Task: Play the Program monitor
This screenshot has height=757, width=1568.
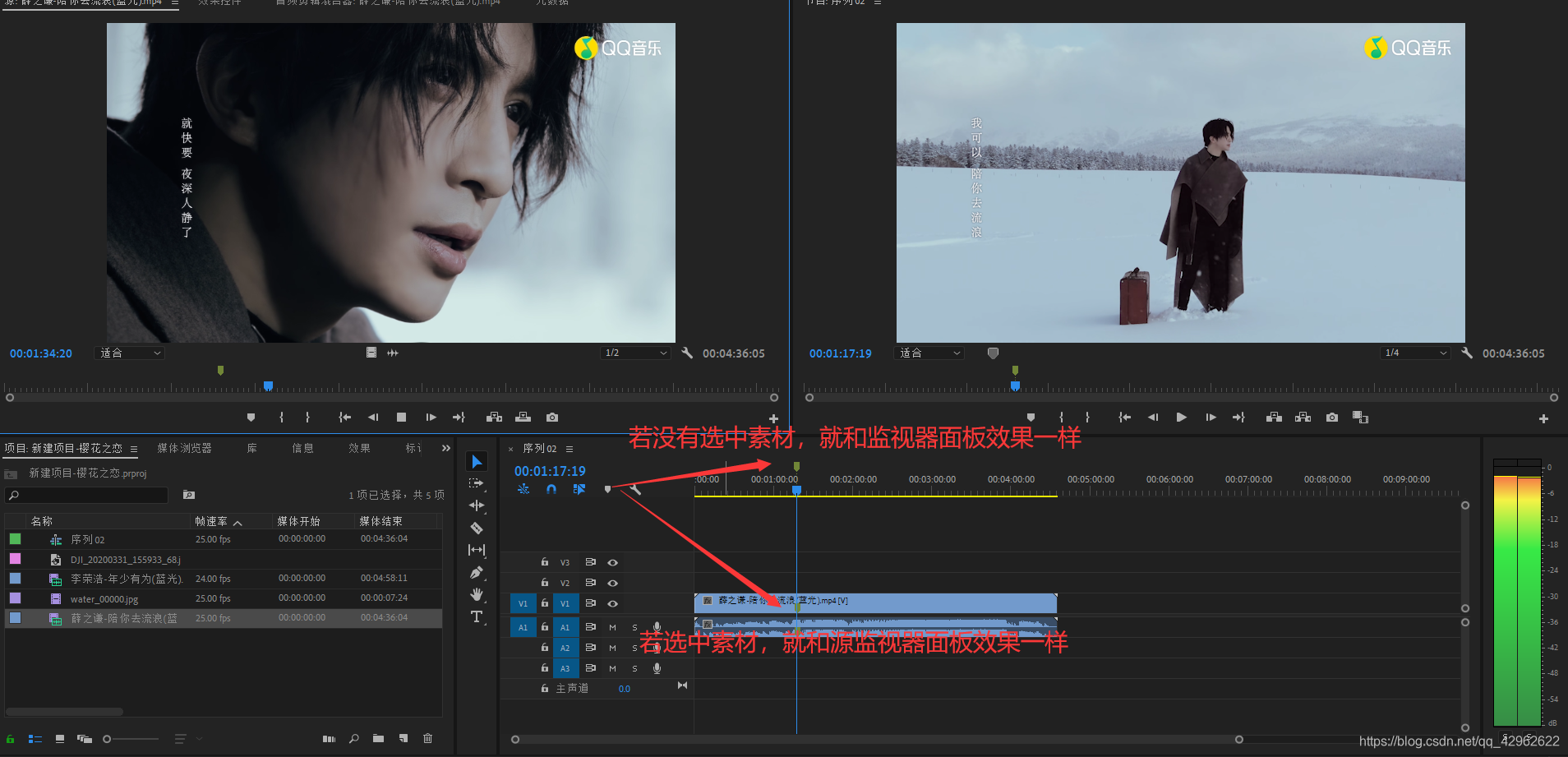Action: [1181, 418]
